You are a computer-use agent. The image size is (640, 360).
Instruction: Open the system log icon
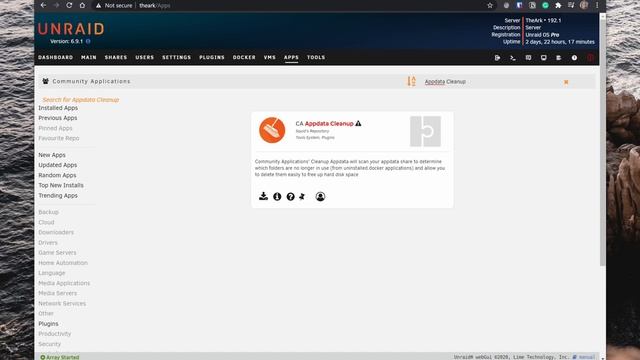pyautogui.click(x=559, y=58)
